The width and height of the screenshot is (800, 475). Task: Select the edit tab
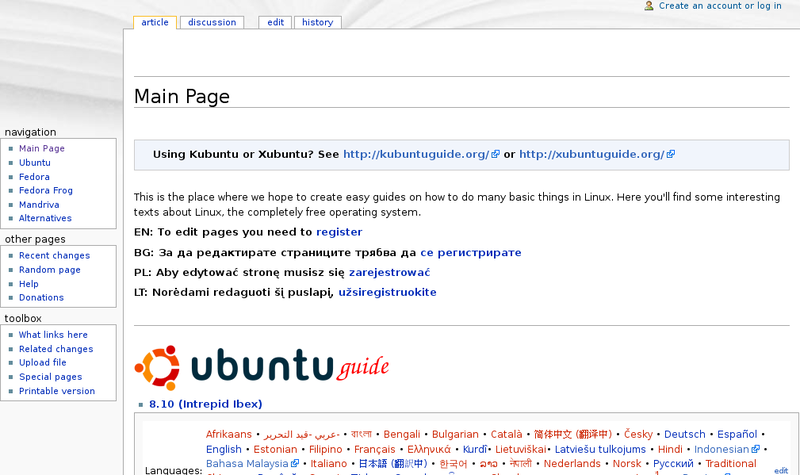pyautogui.click(x=275, y=22)
